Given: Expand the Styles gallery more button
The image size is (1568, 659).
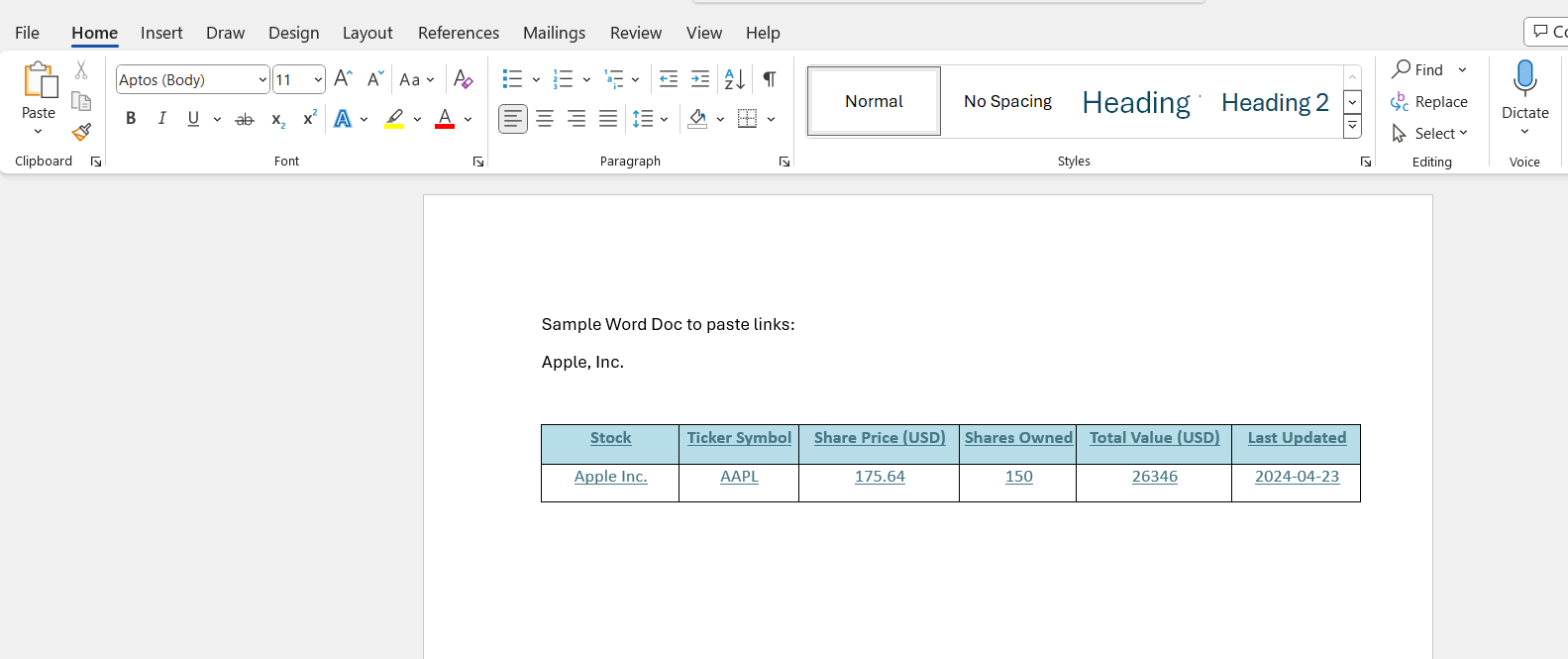Looking at the screenshot, I should (x=1352, y=127).
